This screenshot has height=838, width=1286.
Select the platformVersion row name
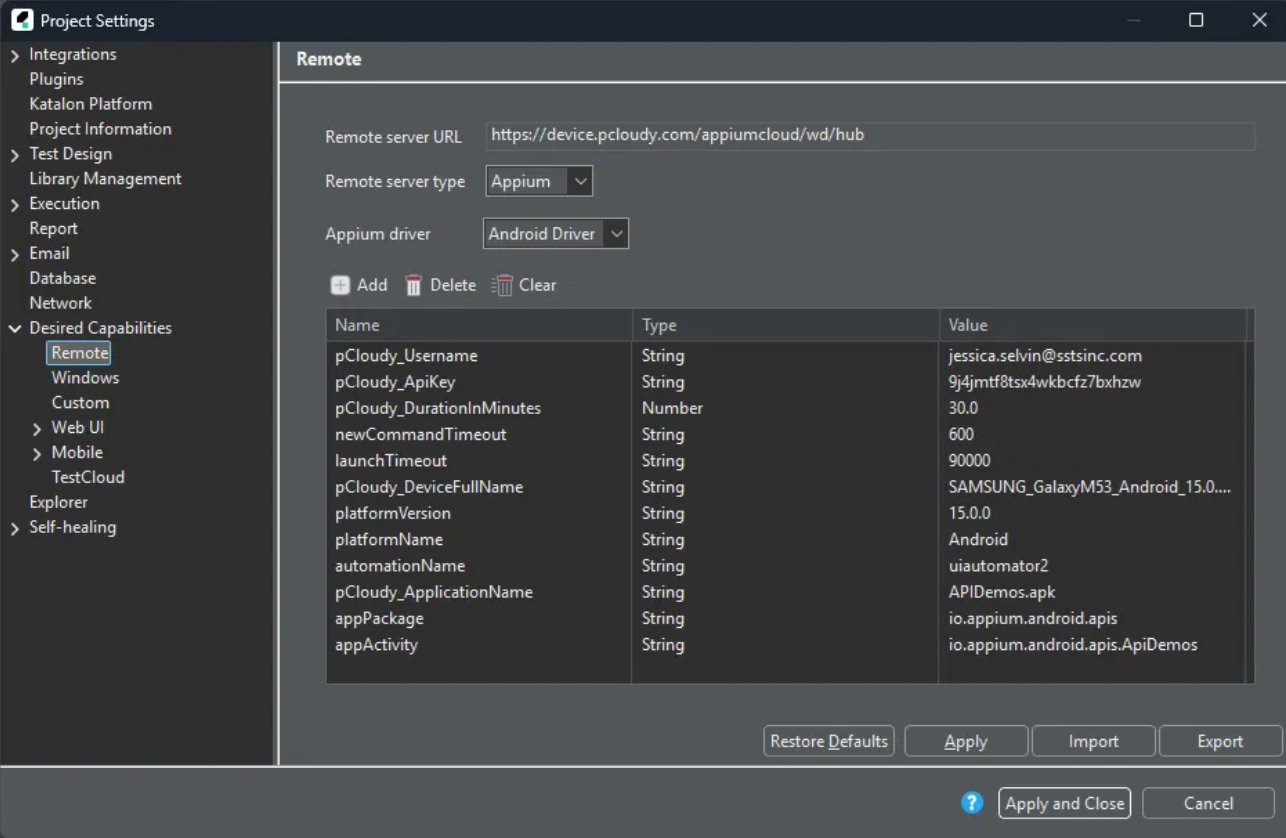[393, 513]
